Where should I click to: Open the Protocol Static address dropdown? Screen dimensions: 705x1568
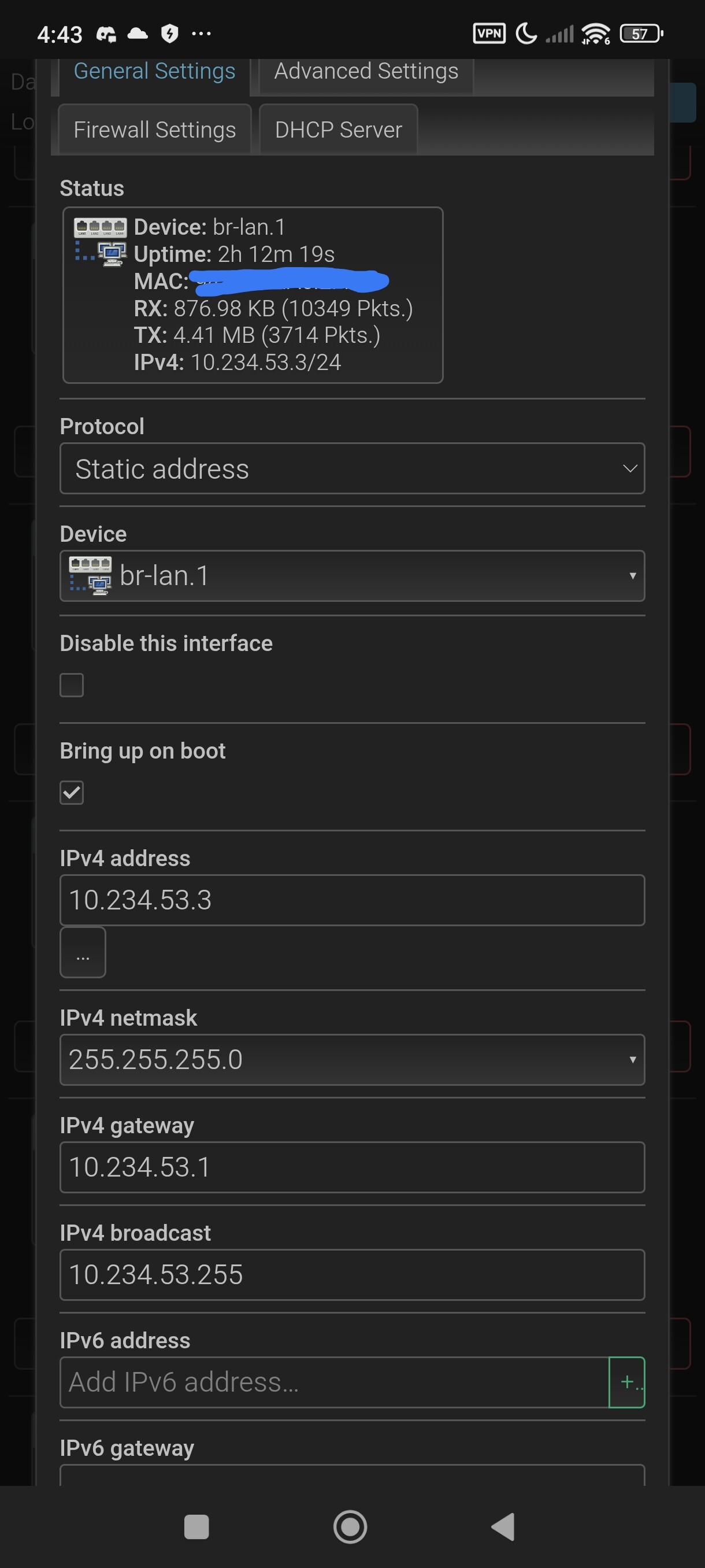coord(352,468)
